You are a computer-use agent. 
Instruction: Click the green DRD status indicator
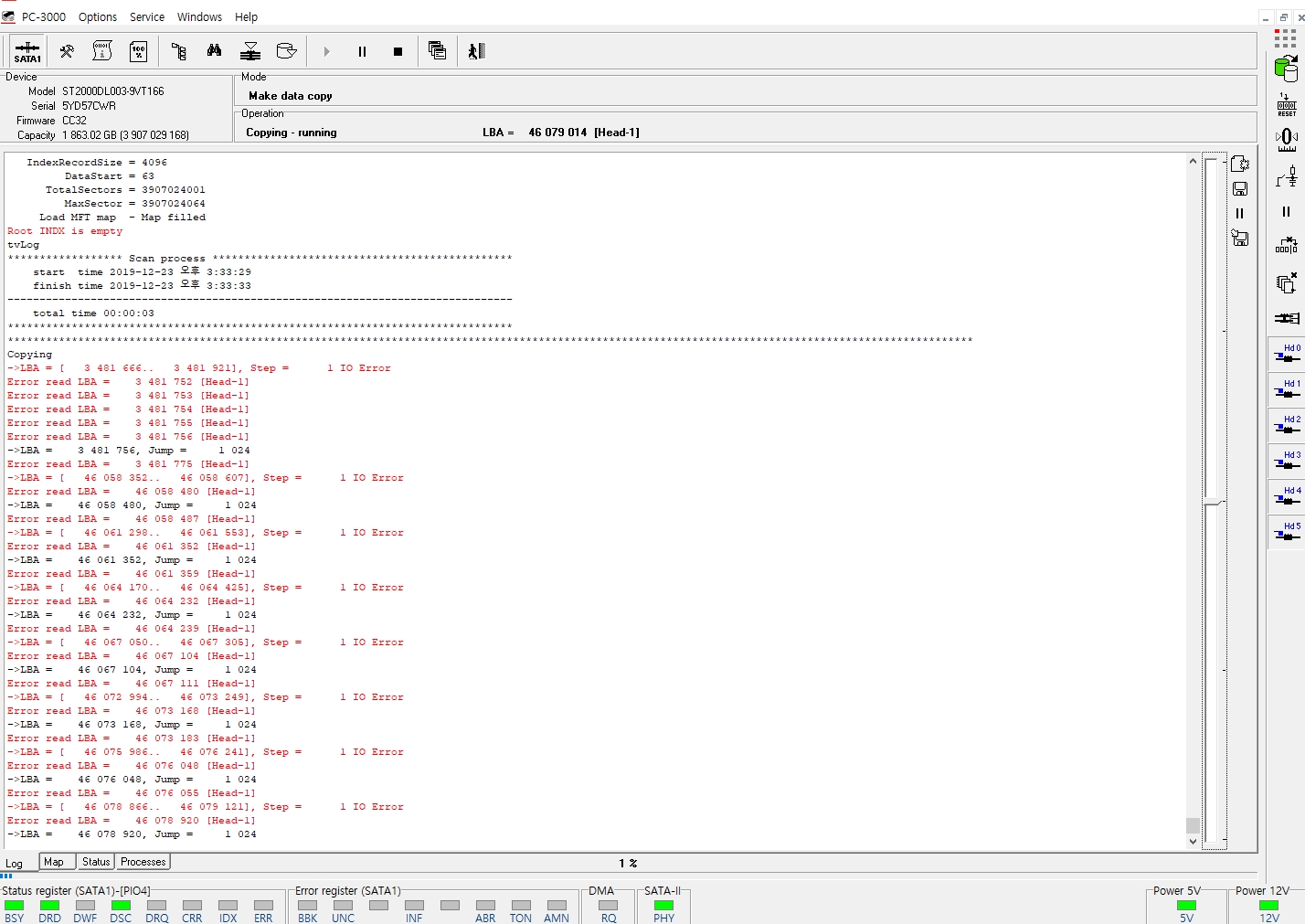50,905
